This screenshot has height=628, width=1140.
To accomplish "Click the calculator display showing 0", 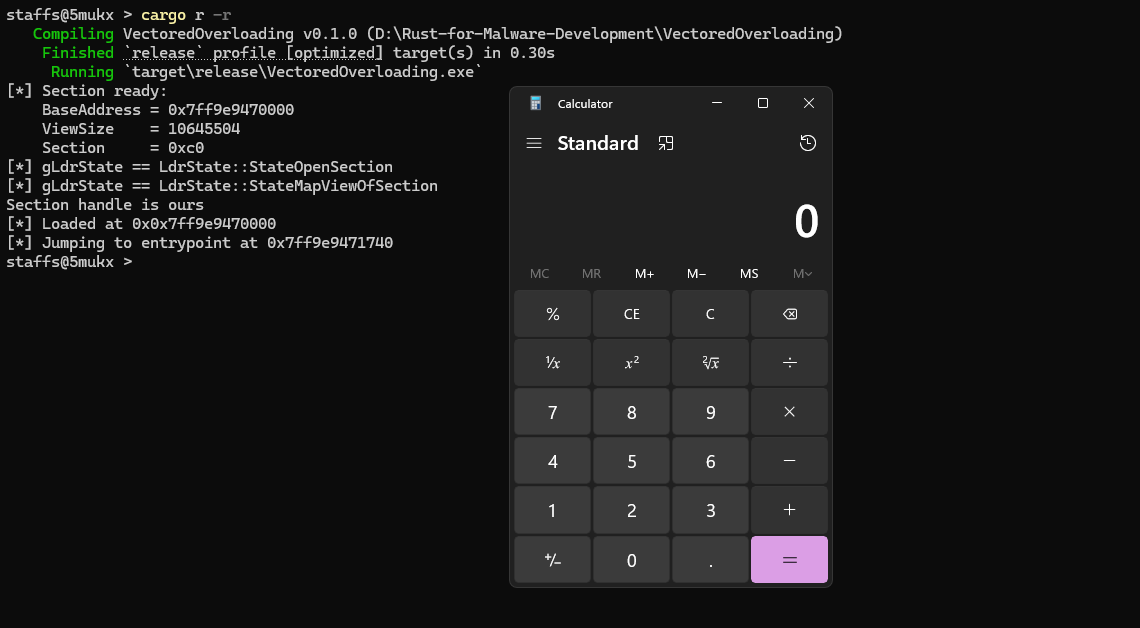I will [x=806, y=222].
